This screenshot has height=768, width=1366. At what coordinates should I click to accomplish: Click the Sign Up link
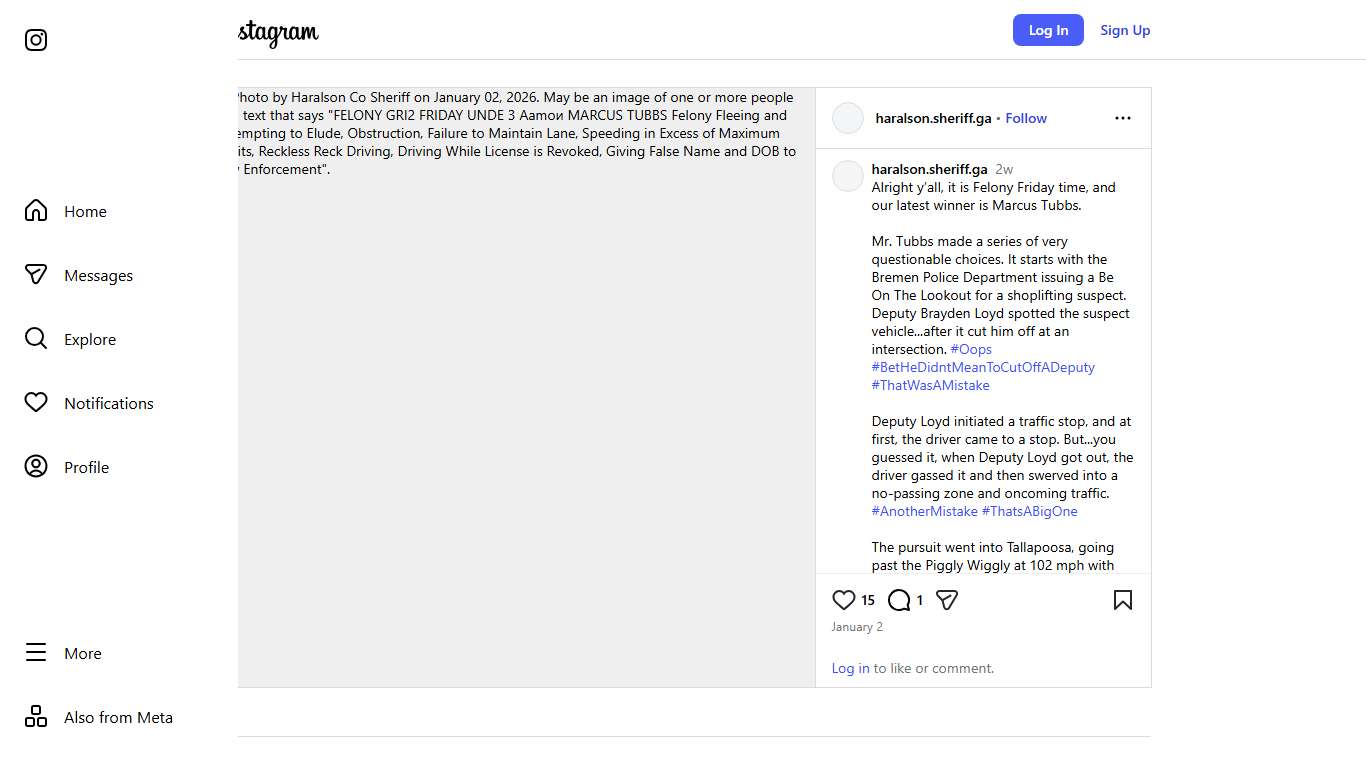click(1125, 30)
